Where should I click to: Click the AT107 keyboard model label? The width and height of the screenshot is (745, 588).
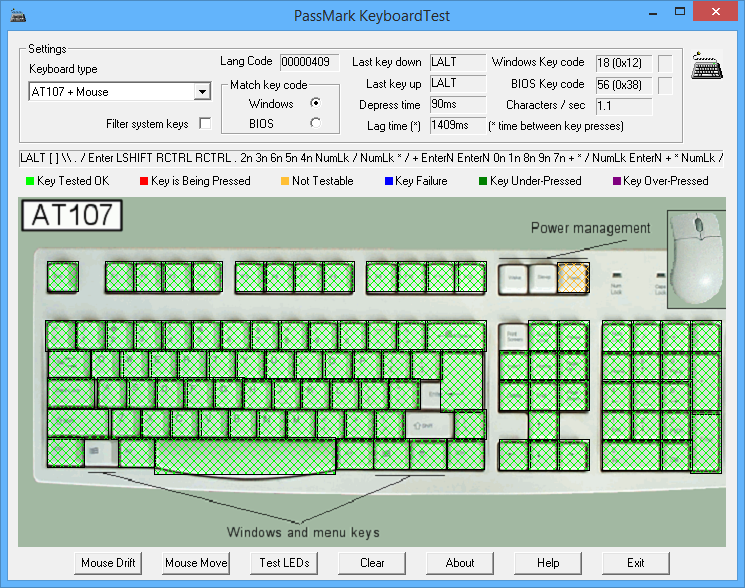(x=72, y=215)
